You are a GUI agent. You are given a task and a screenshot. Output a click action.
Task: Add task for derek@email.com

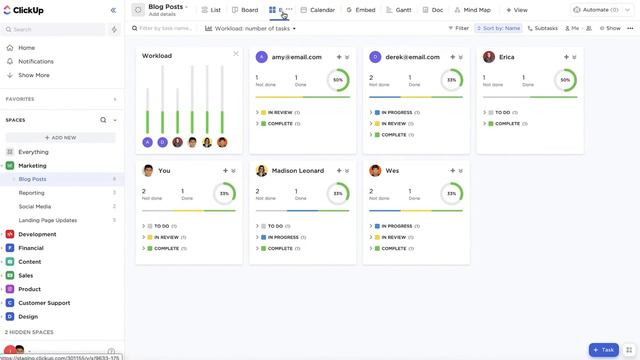point(453,57)
